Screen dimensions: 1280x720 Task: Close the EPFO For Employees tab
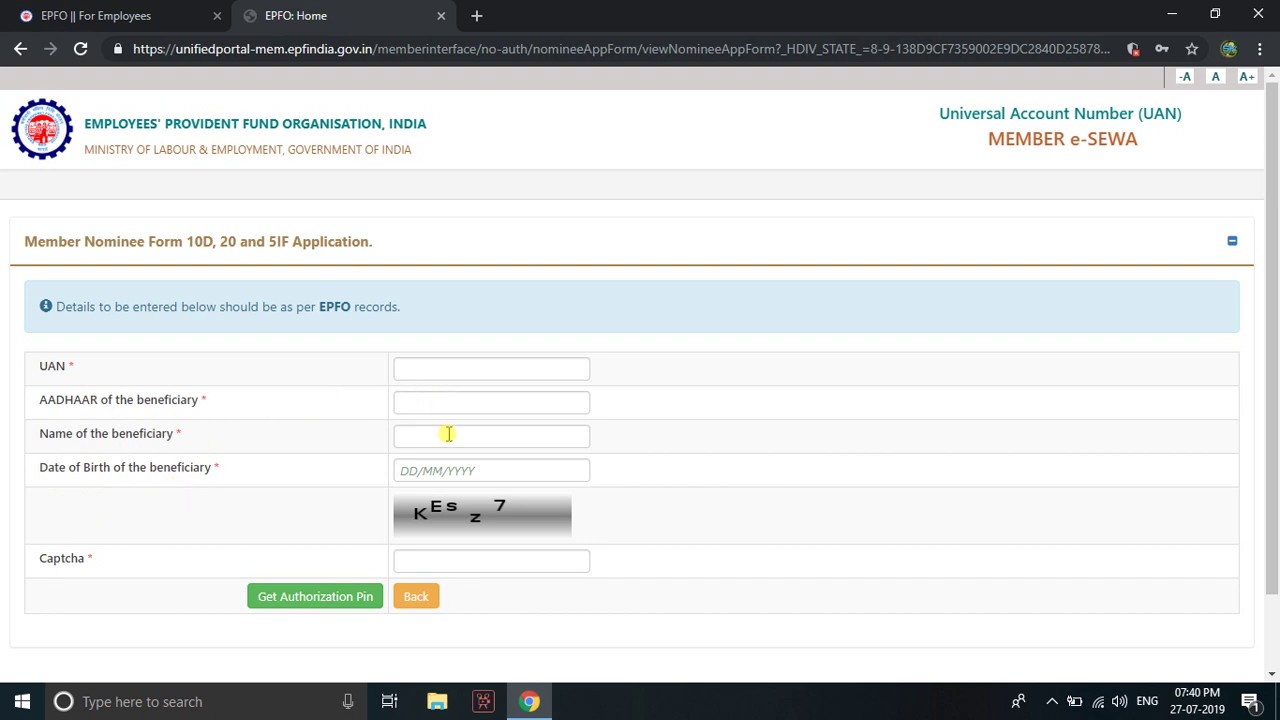click(217, 16)
